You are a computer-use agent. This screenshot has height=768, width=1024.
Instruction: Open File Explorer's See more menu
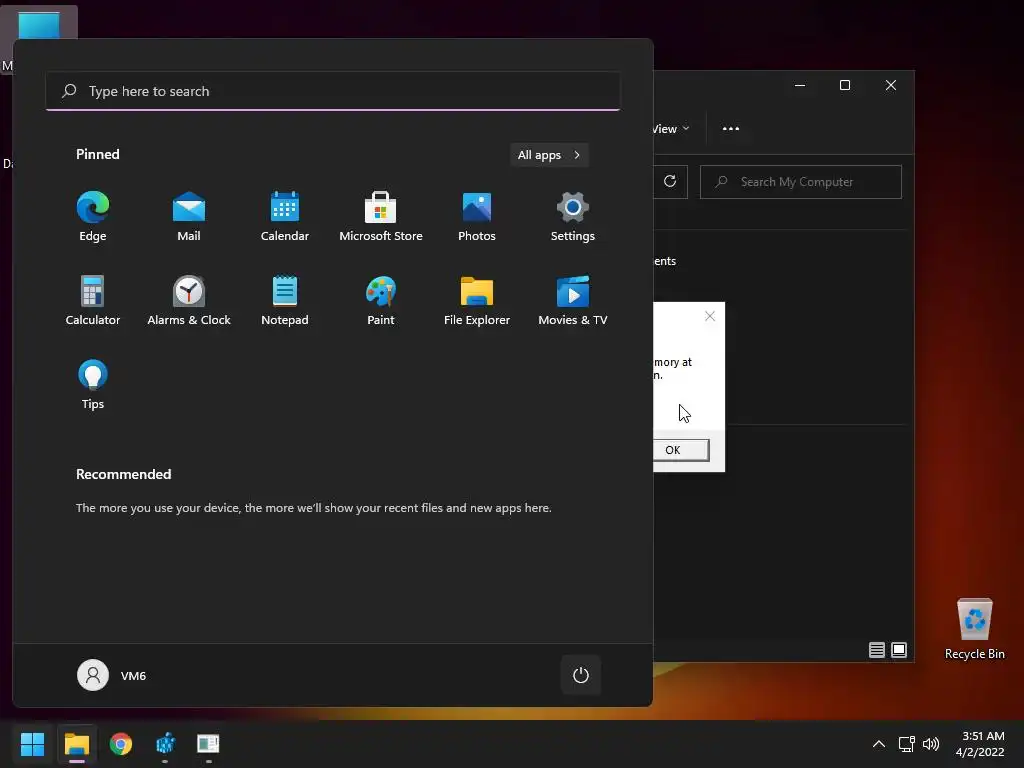coord(731,129)
